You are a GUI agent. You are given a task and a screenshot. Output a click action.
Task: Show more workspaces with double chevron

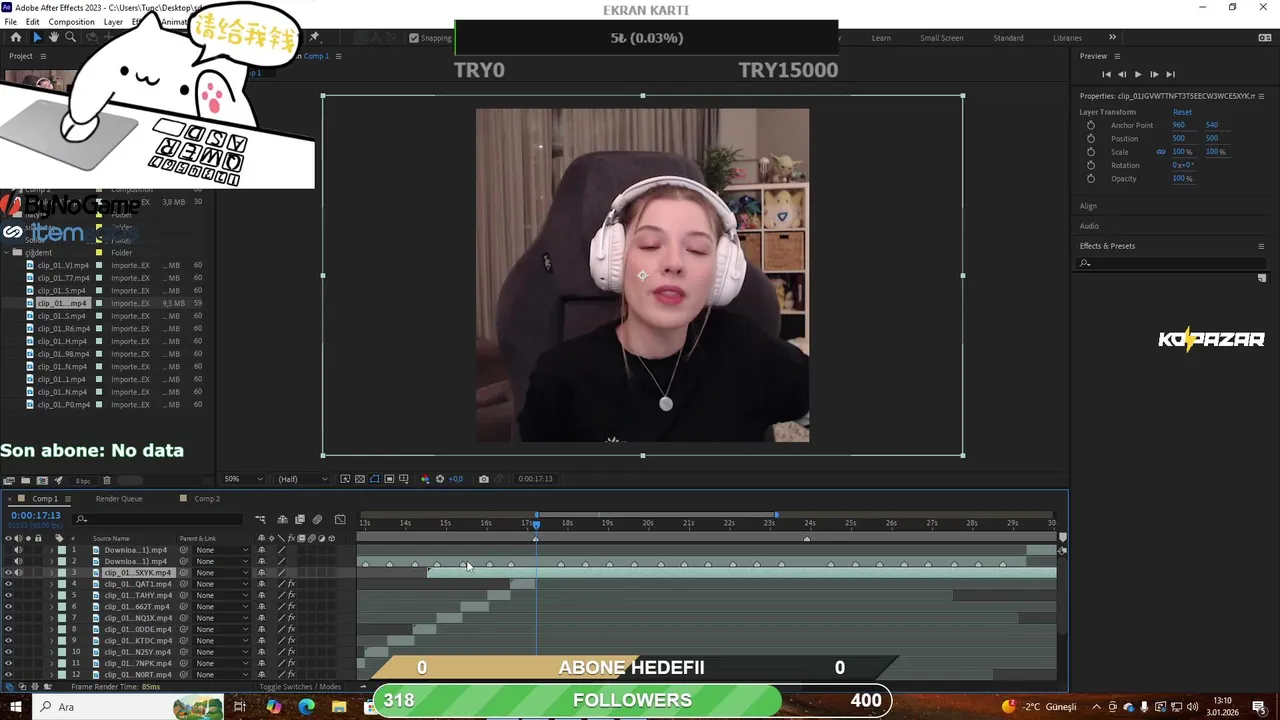[1112, 38]
